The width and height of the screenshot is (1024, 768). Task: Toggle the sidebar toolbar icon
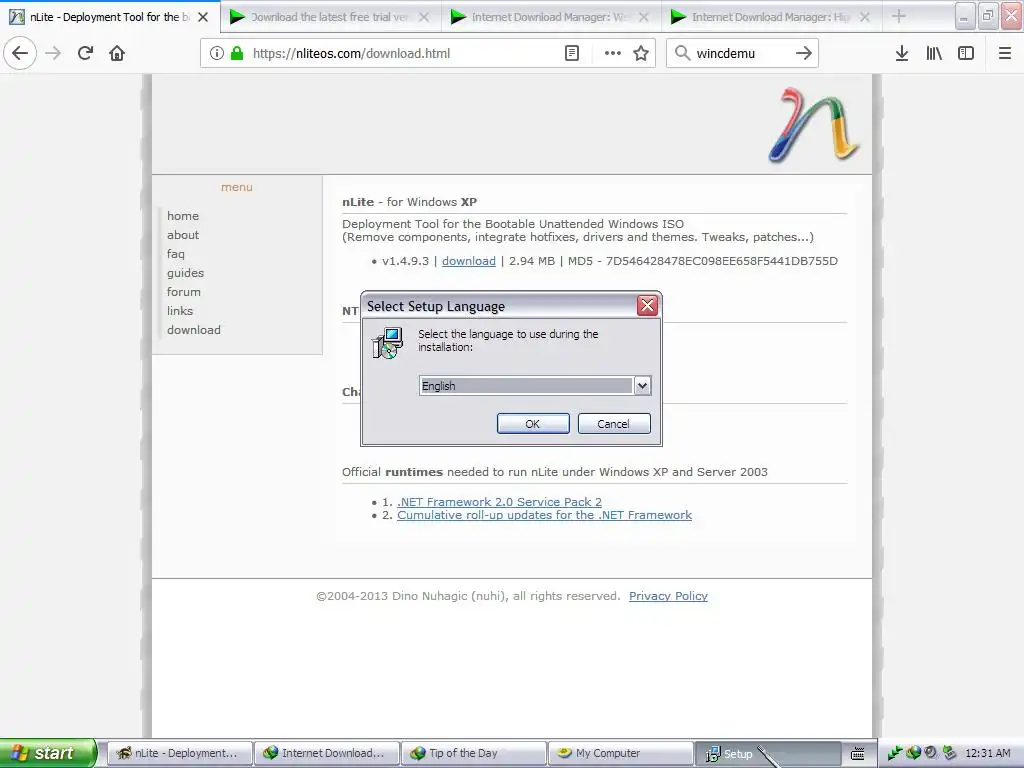coord(966,53)
